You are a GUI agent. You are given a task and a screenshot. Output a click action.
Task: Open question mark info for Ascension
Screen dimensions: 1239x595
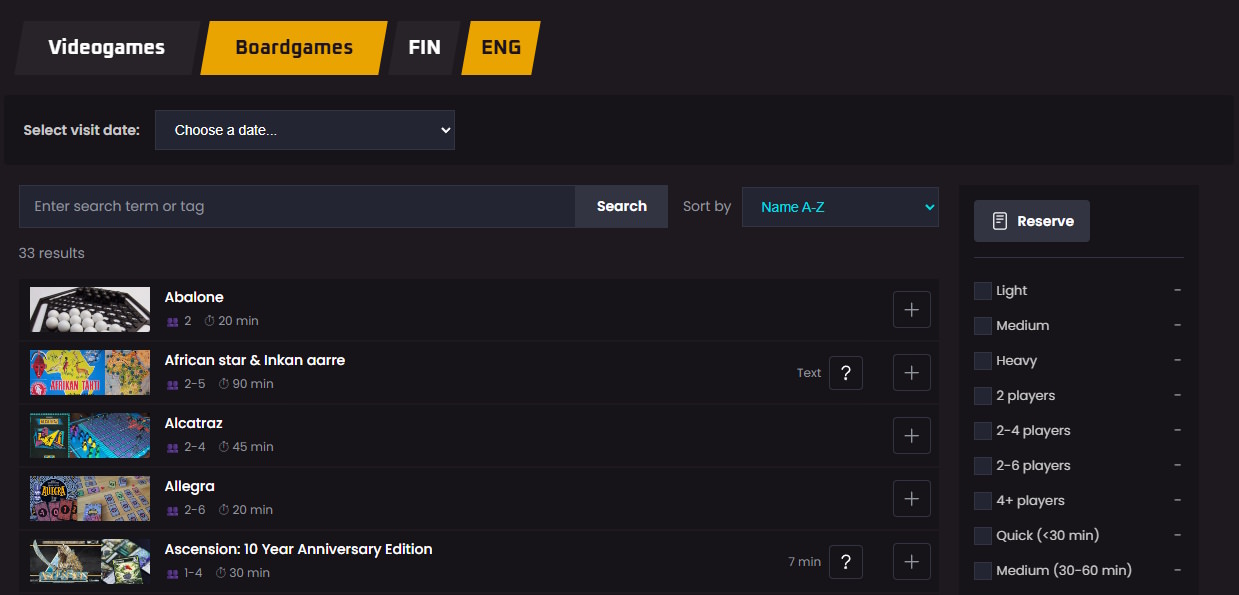845,562
